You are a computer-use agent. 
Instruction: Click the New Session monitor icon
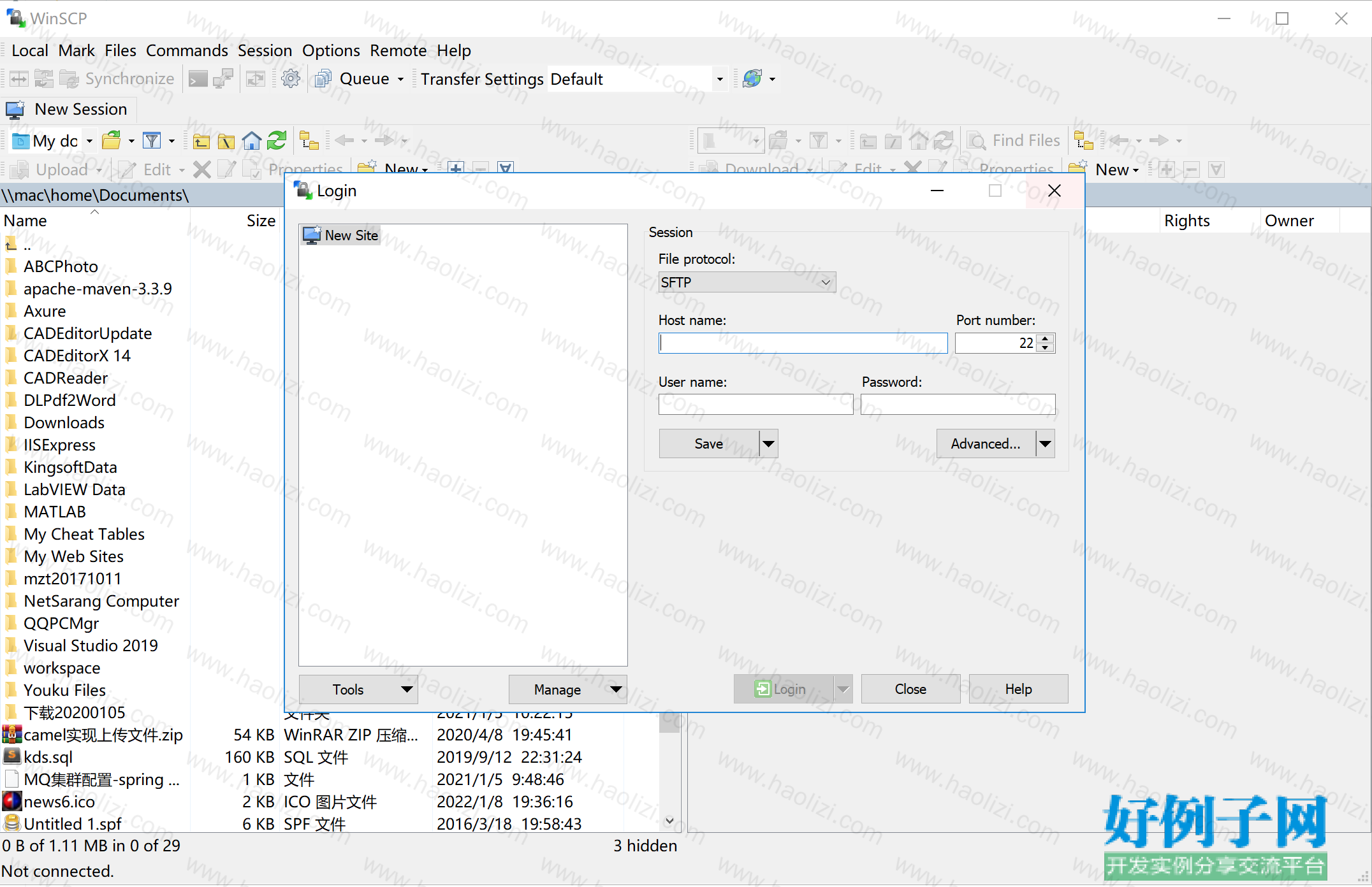[x=15, y=110]
